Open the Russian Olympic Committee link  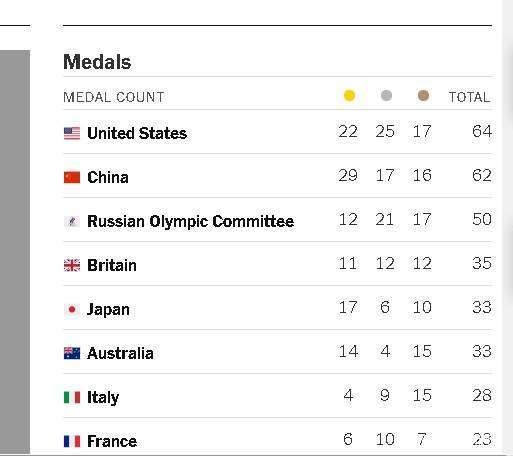[191, 221]
